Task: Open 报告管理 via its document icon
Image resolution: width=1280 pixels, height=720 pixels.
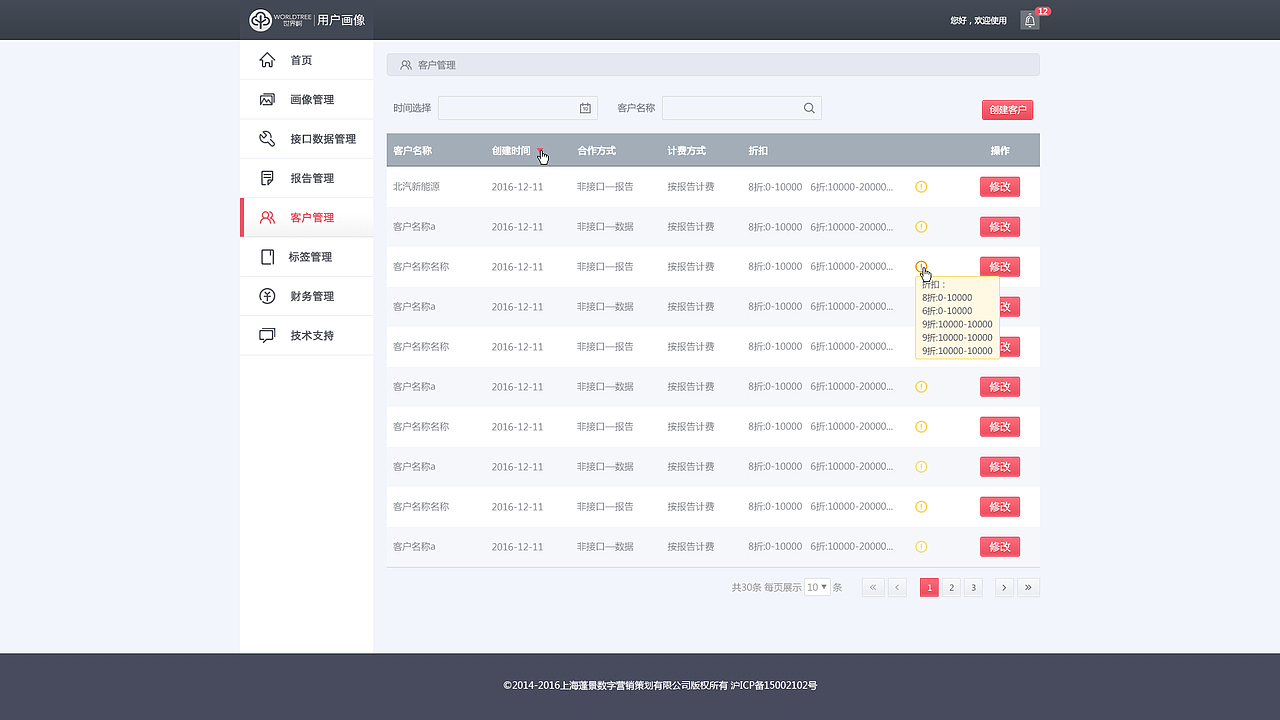Action: [266, 178]
